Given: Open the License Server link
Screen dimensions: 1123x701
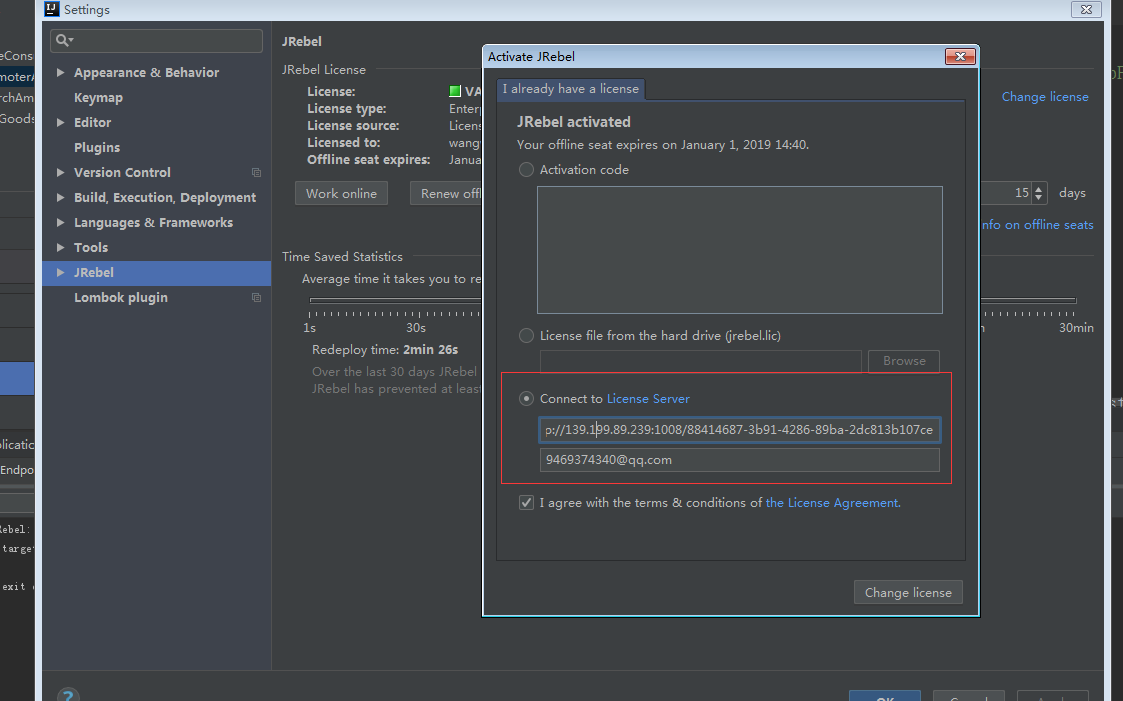Looking at the screenshot, I should coord(648,399).
